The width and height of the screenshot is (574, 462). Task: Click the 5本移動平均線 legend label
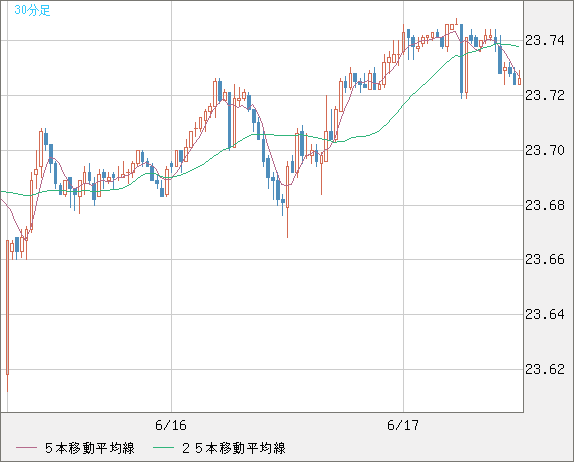[90, 448]
